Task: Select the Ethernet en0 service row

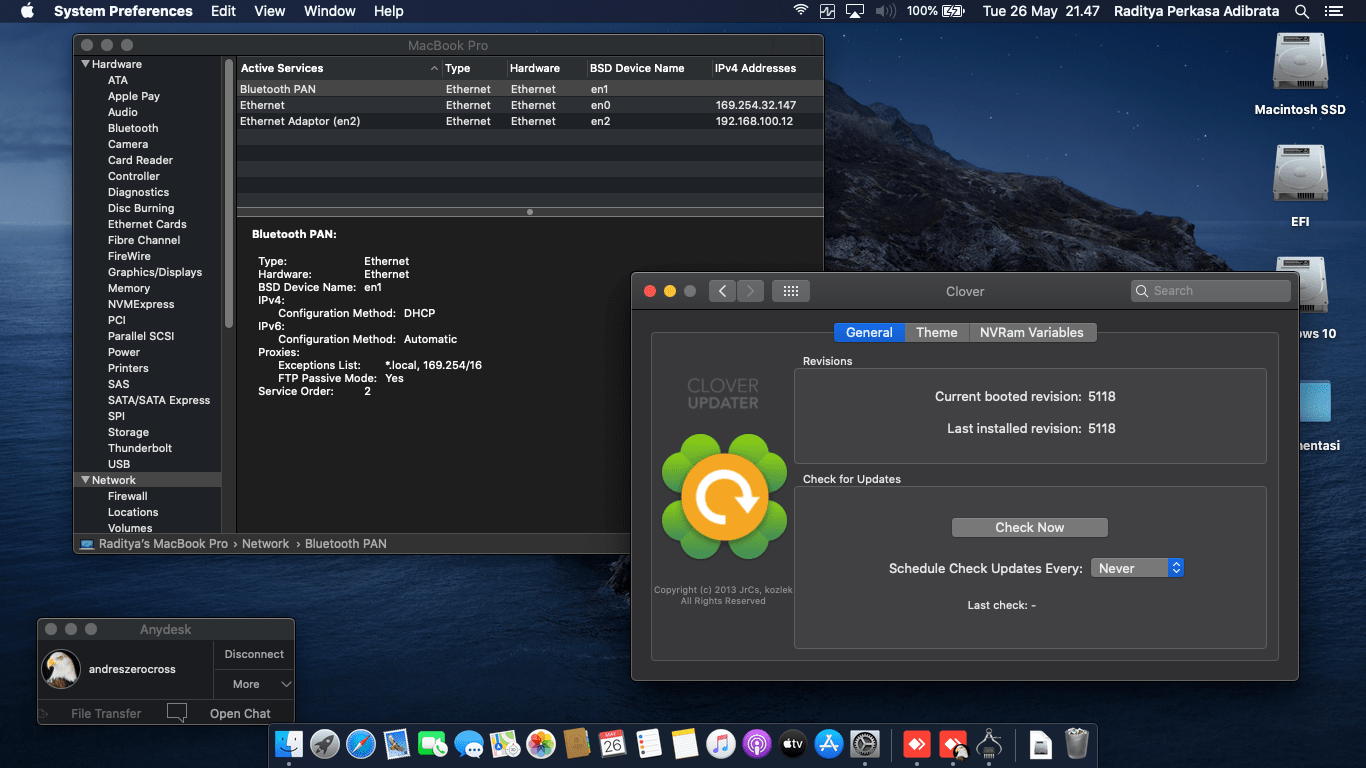Action: [529, 105]
